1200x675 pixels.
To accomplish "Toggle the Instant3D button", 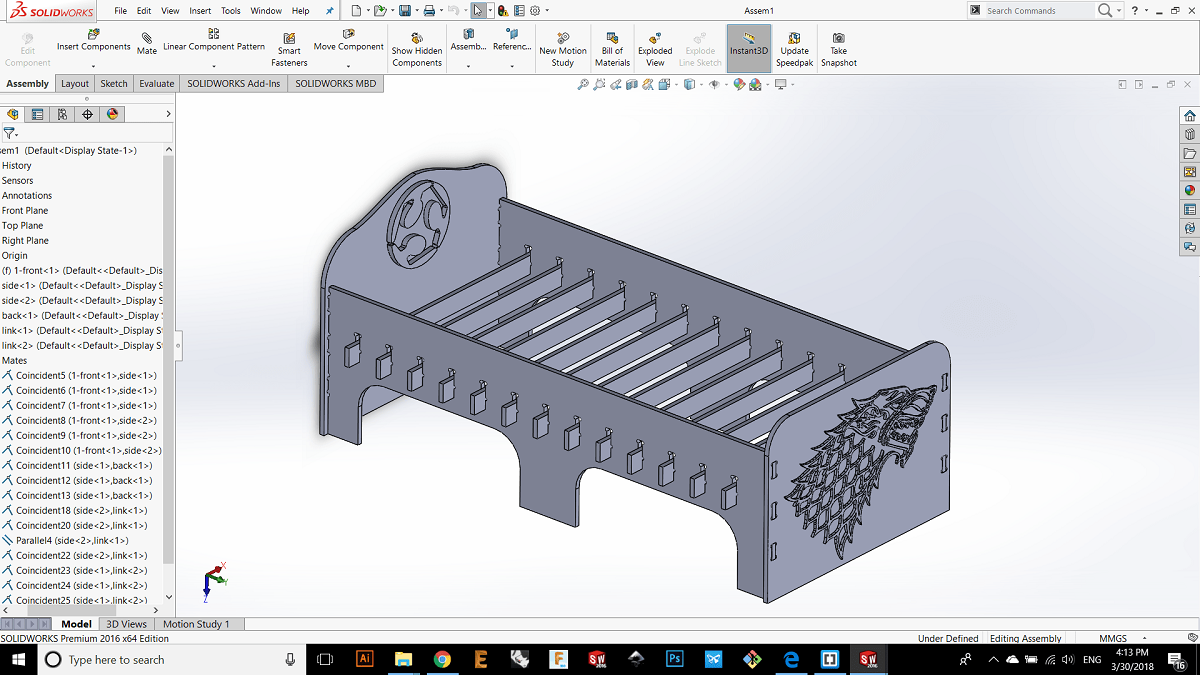I will pos(749,48).
